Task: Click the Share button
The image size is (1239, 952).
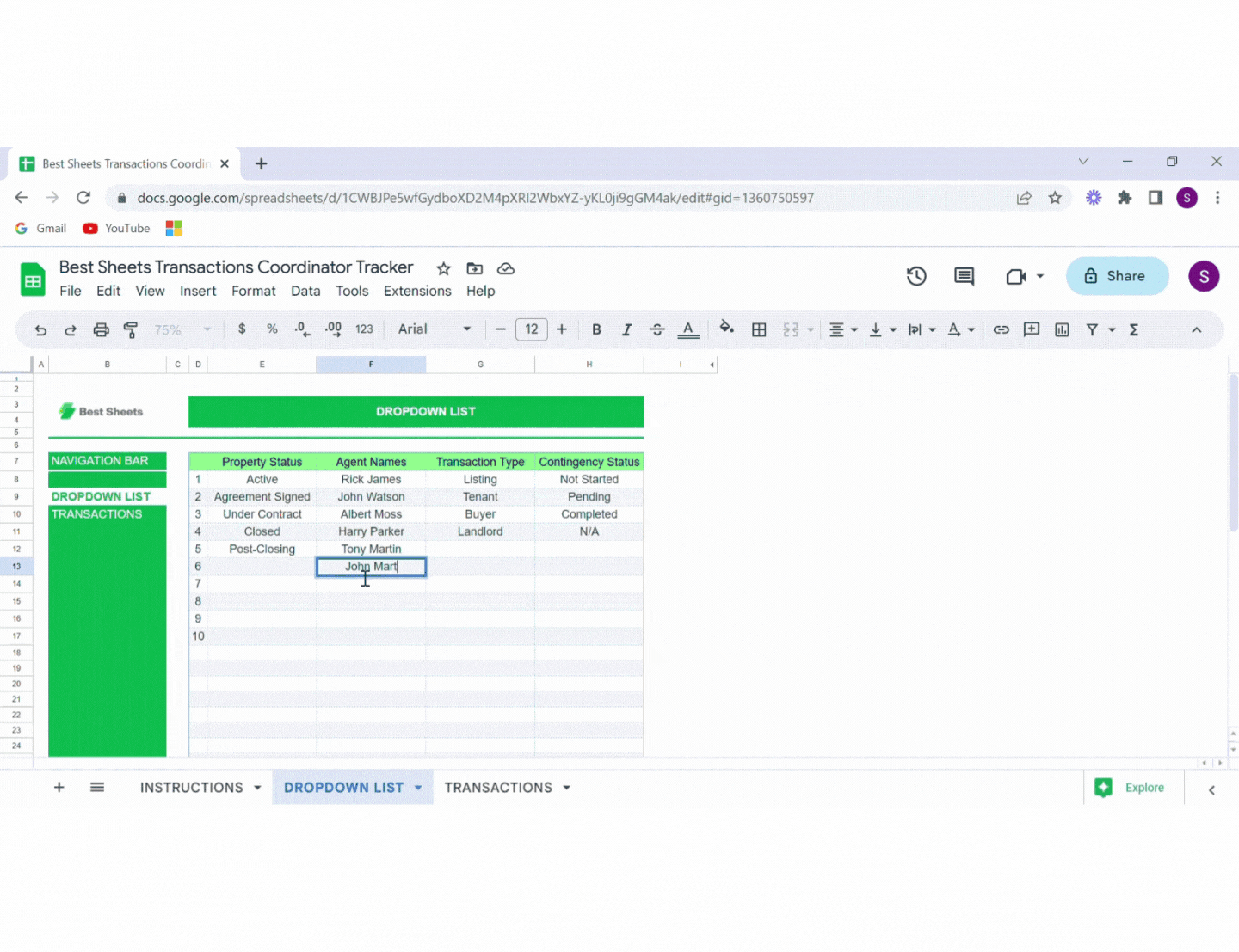Action: [1118, 276]
